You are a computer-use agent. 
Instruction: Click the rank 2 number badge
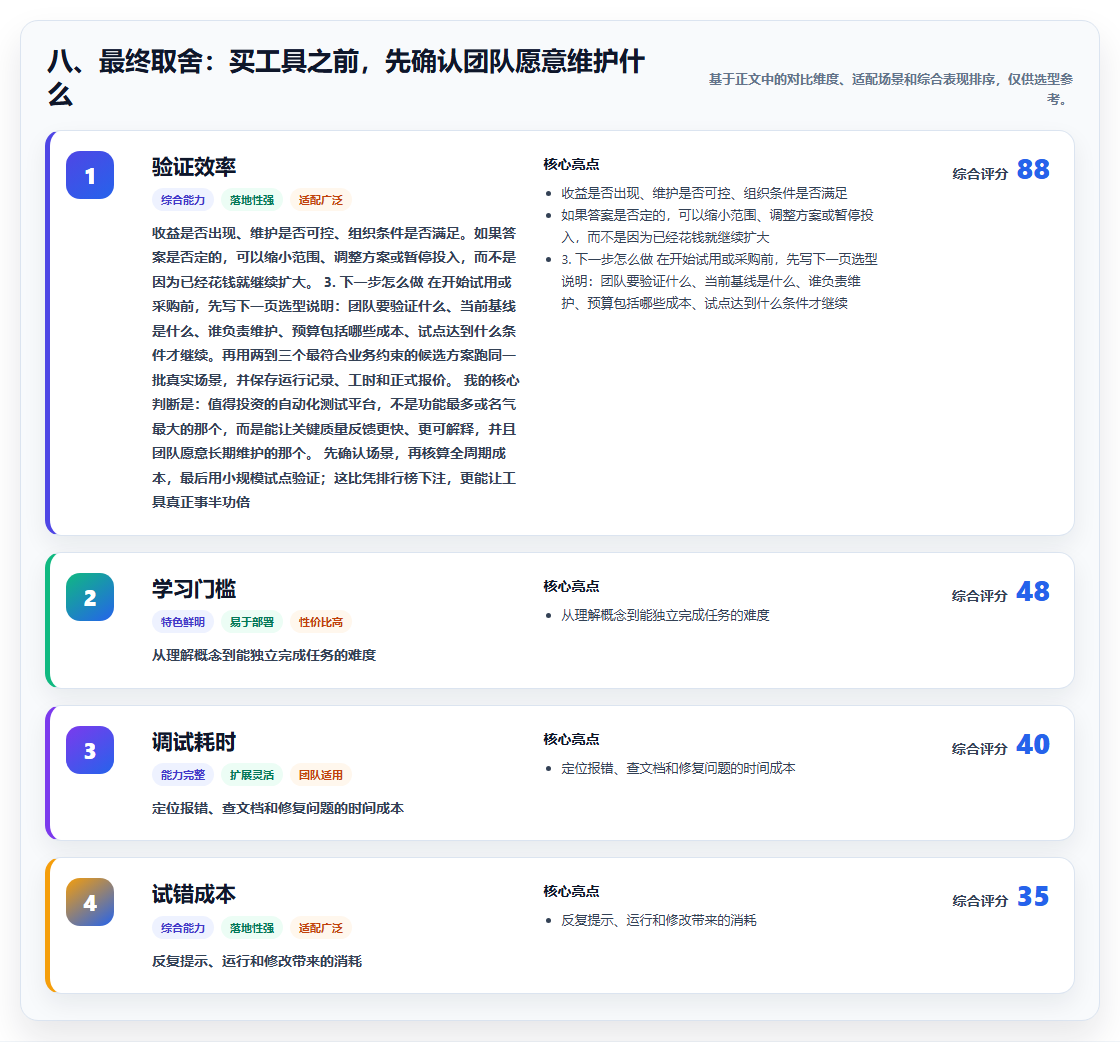click(x=90, y=597)
